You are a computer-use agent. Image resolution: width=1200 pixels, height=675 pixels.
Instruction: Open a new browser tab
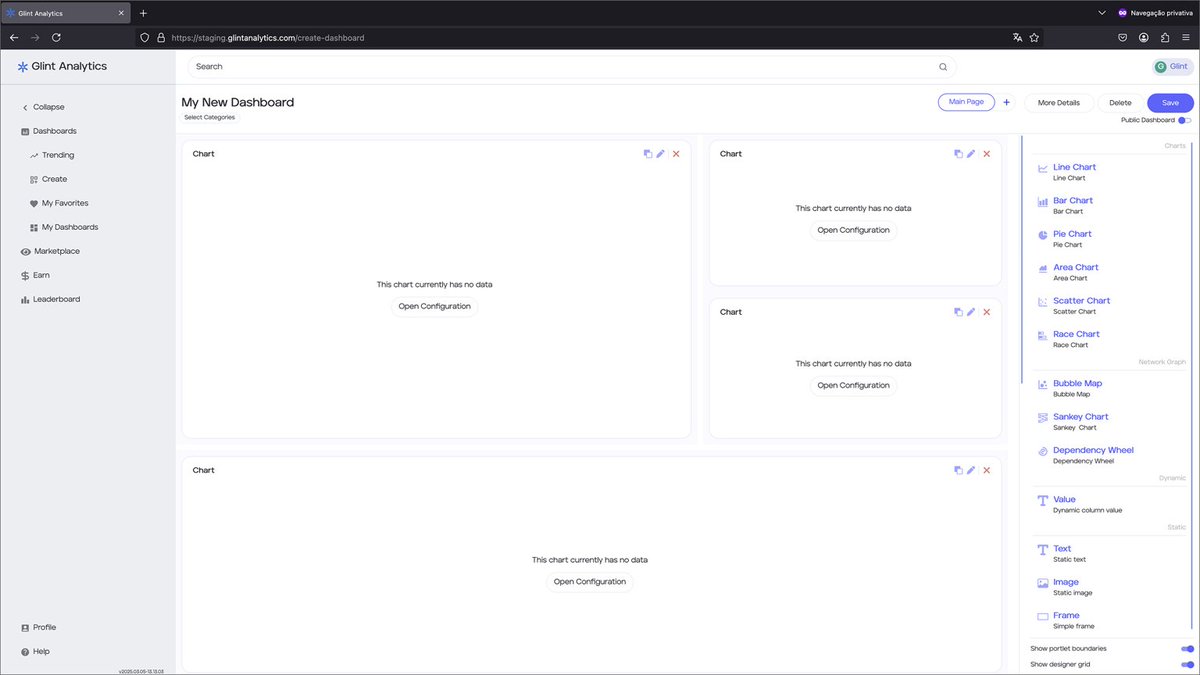pos(143,13)
